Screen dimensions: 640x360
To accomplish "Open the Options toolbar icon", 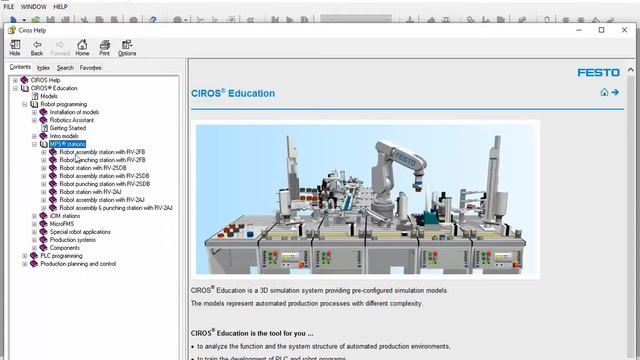I will tap(127, 47).
